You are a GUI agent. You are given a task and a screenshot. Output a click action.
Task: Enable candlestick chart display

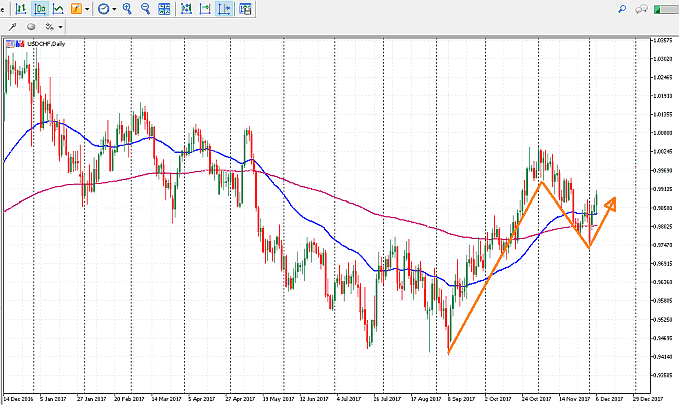pyautogui.click(x=41, y=9)
